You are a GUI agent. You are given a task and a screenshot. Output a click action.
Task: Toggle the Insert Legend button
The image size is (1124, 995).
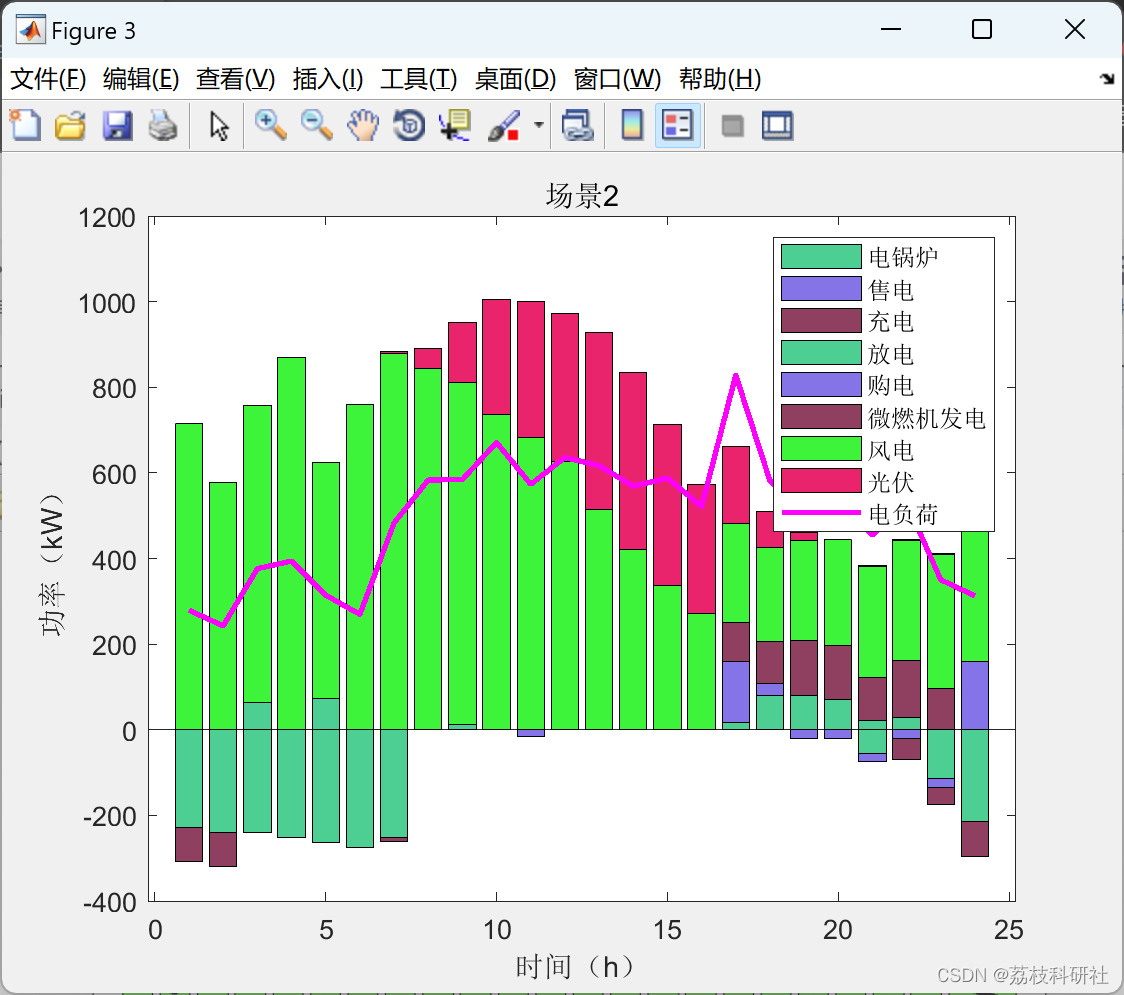[677, 125]
